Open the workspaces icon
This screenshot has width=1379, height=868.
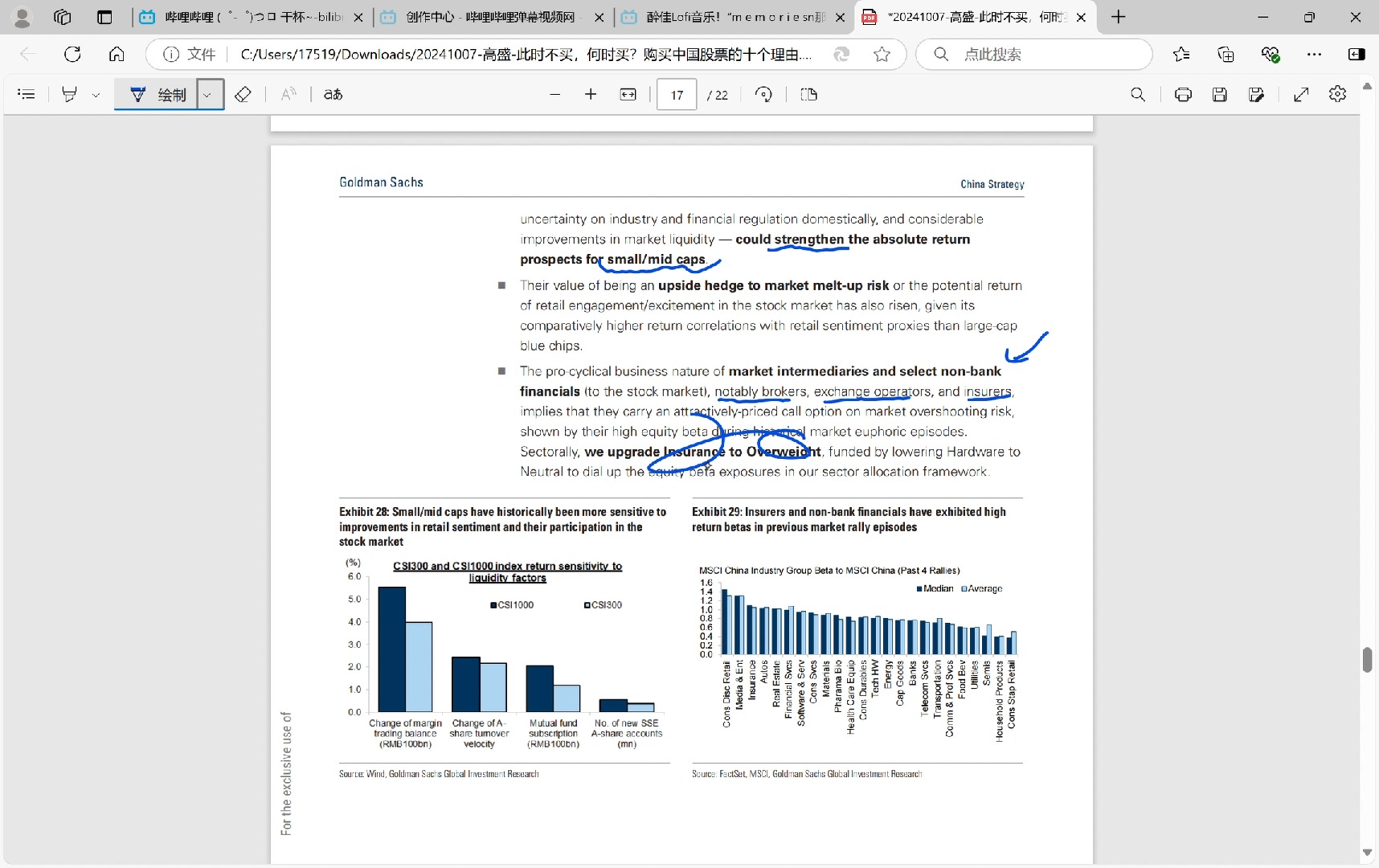(x=63, y=17)
